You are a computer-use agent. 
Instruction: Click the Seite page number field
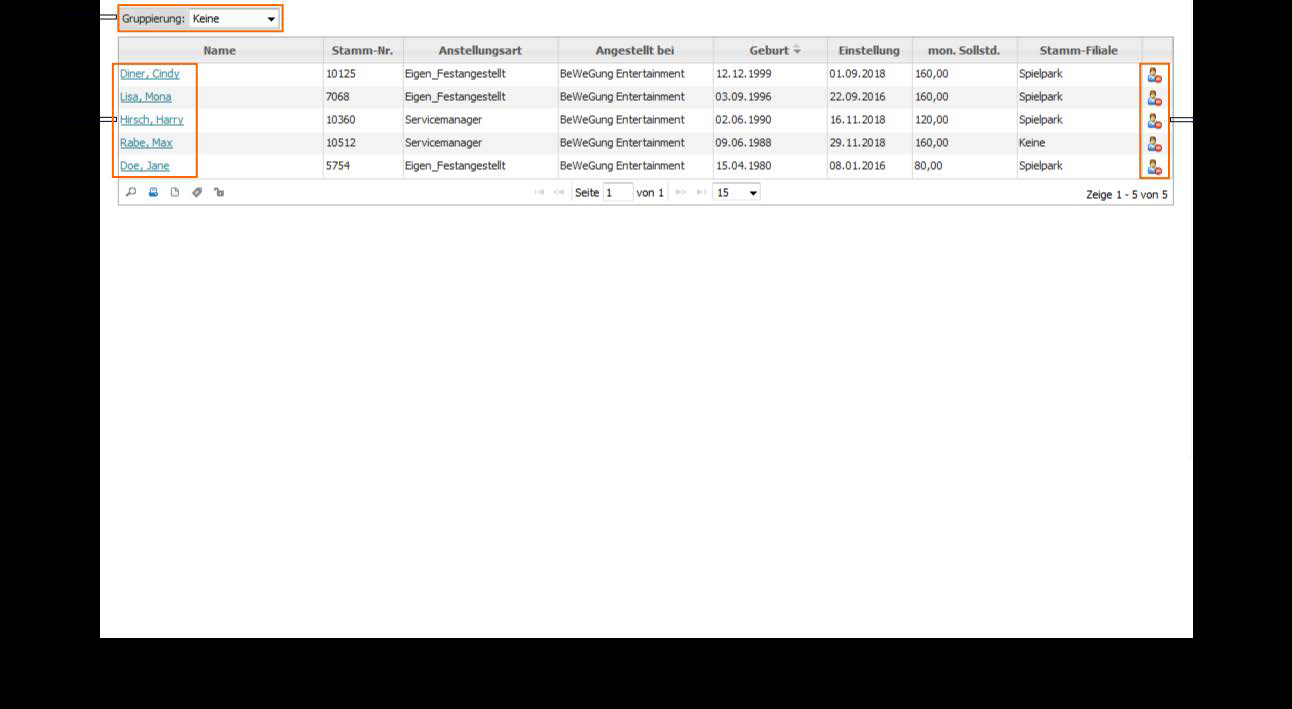click(x=618, y=192)
